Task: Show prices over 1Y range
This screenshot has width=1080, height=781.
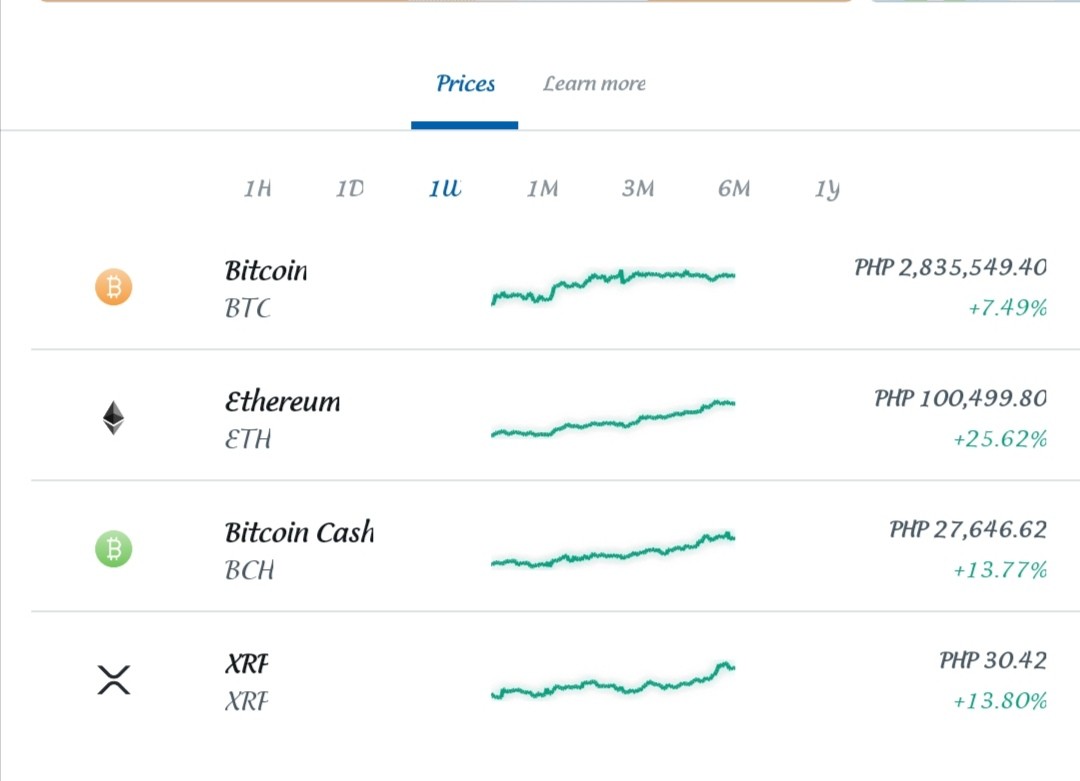Action: tap(827, 189)
